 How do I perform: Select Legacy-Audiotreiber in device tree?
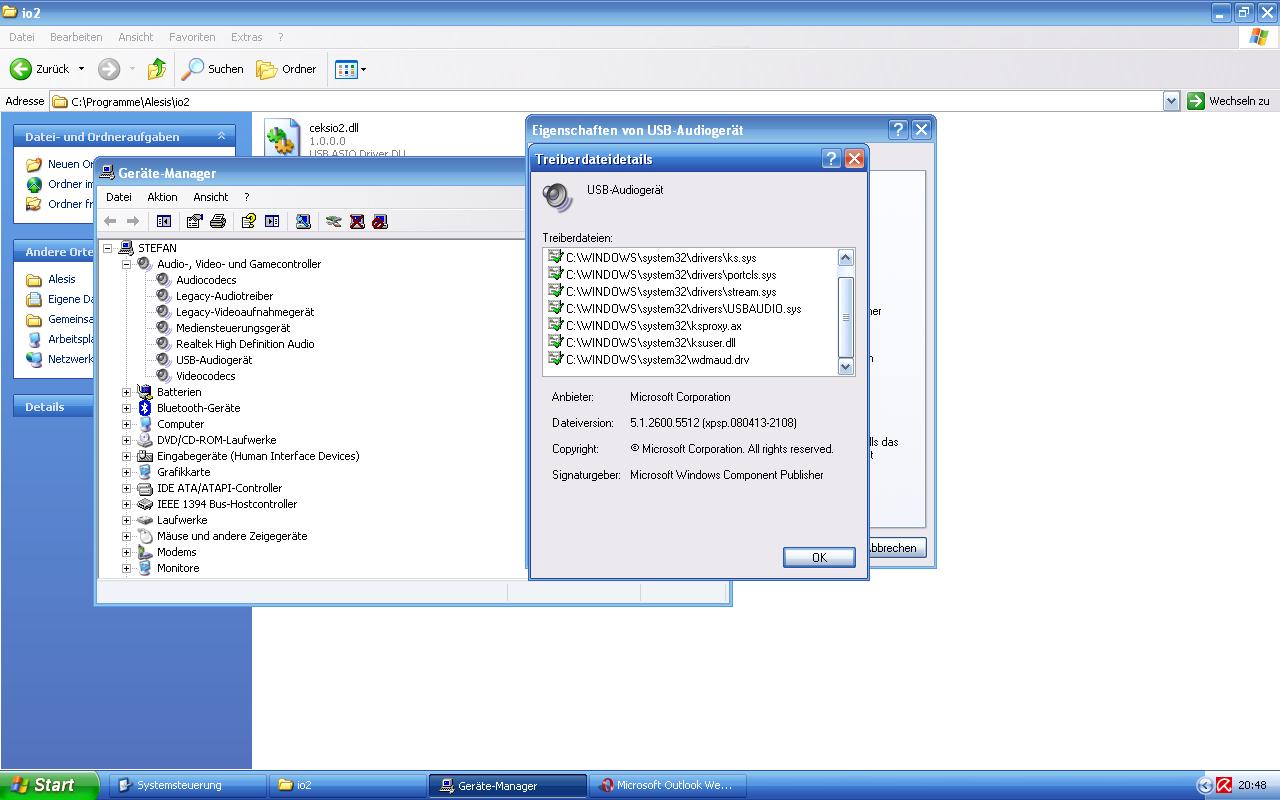click(224, 296)
